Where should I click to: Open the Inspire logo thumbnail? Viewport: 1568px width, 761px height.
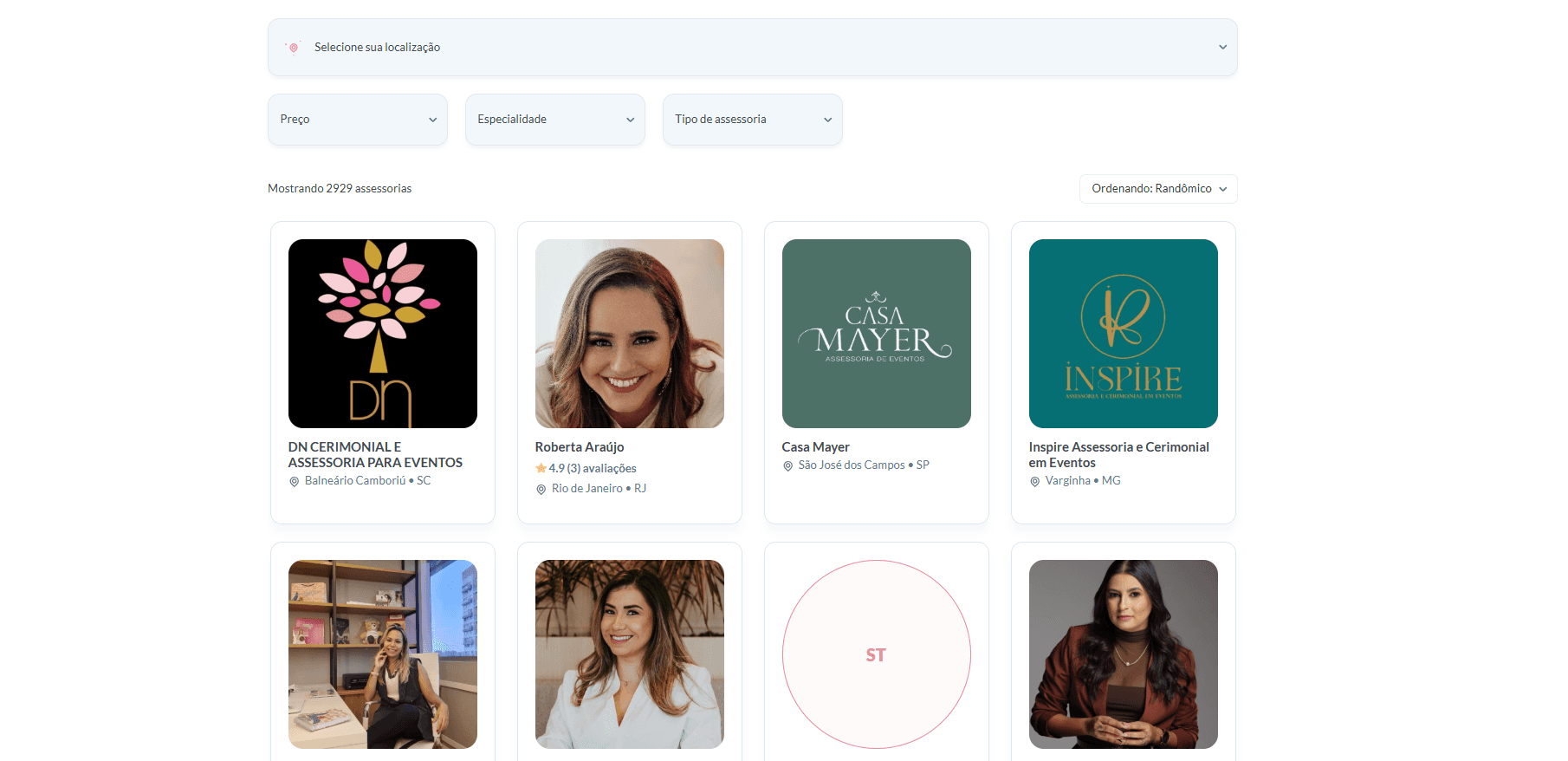1124,334
